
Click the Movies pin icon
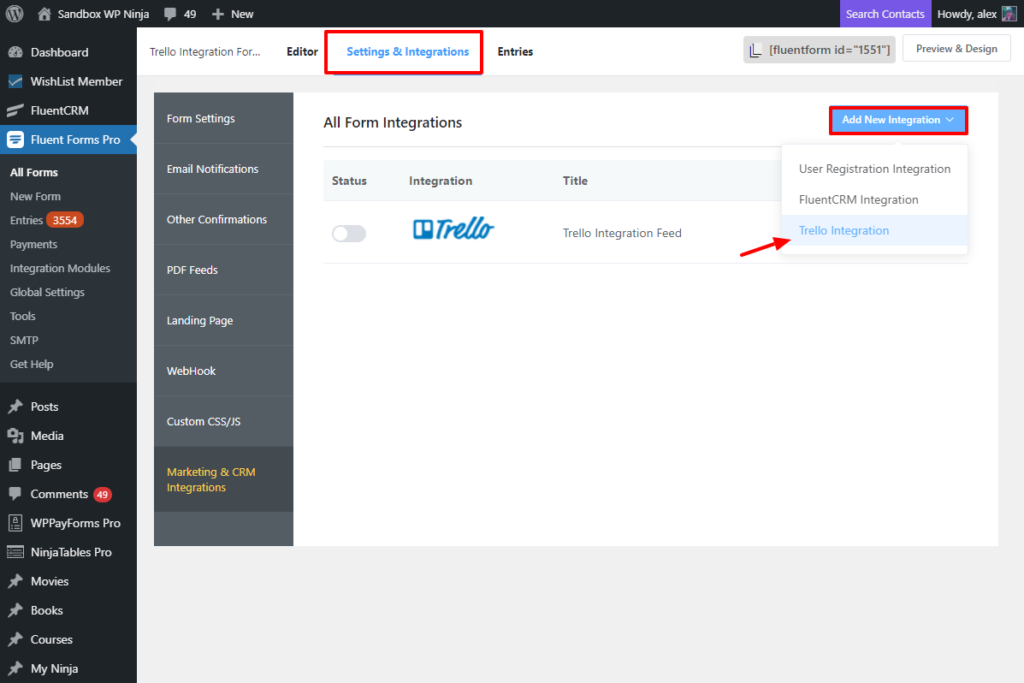[16, 581]
